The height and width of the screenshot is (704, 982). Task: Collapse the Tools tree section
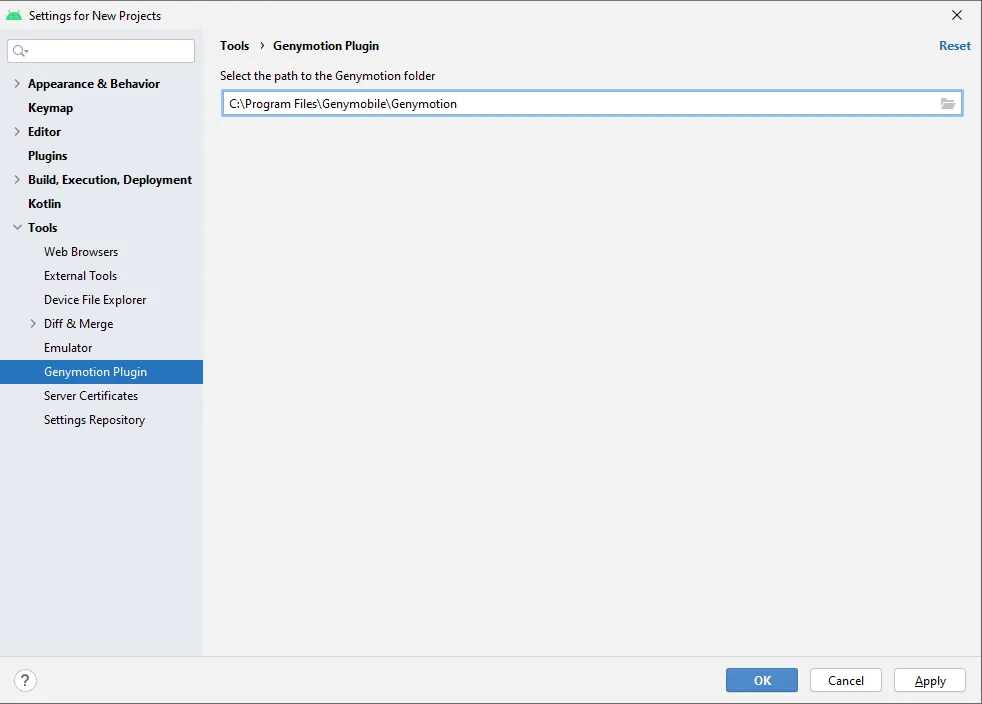[x=17, y=228]
